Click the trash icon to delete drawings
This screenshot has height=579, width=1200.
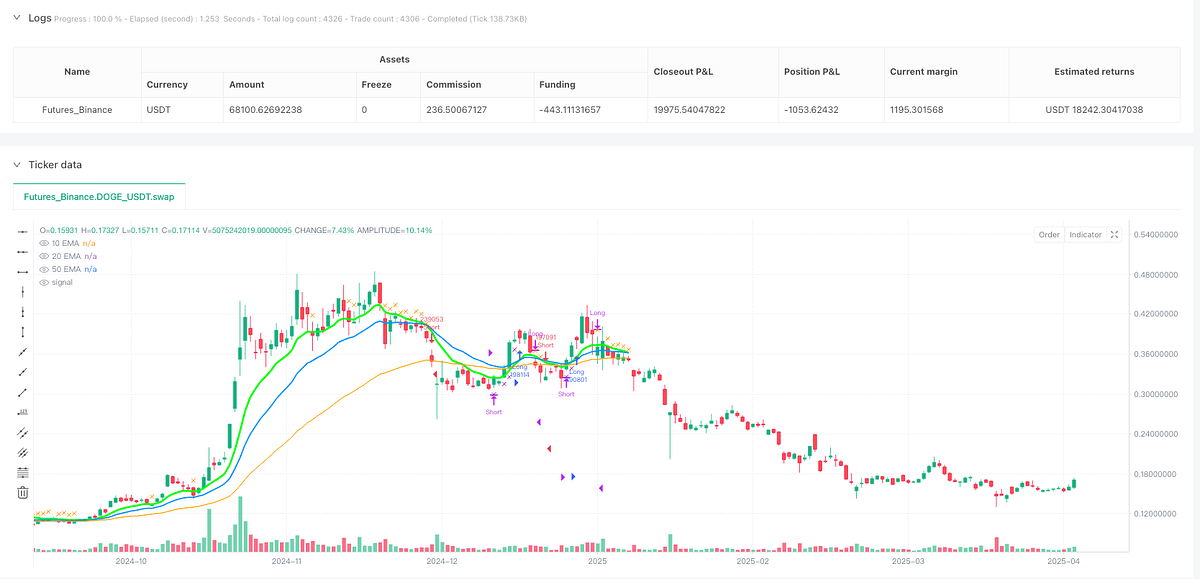coord(21,492)
